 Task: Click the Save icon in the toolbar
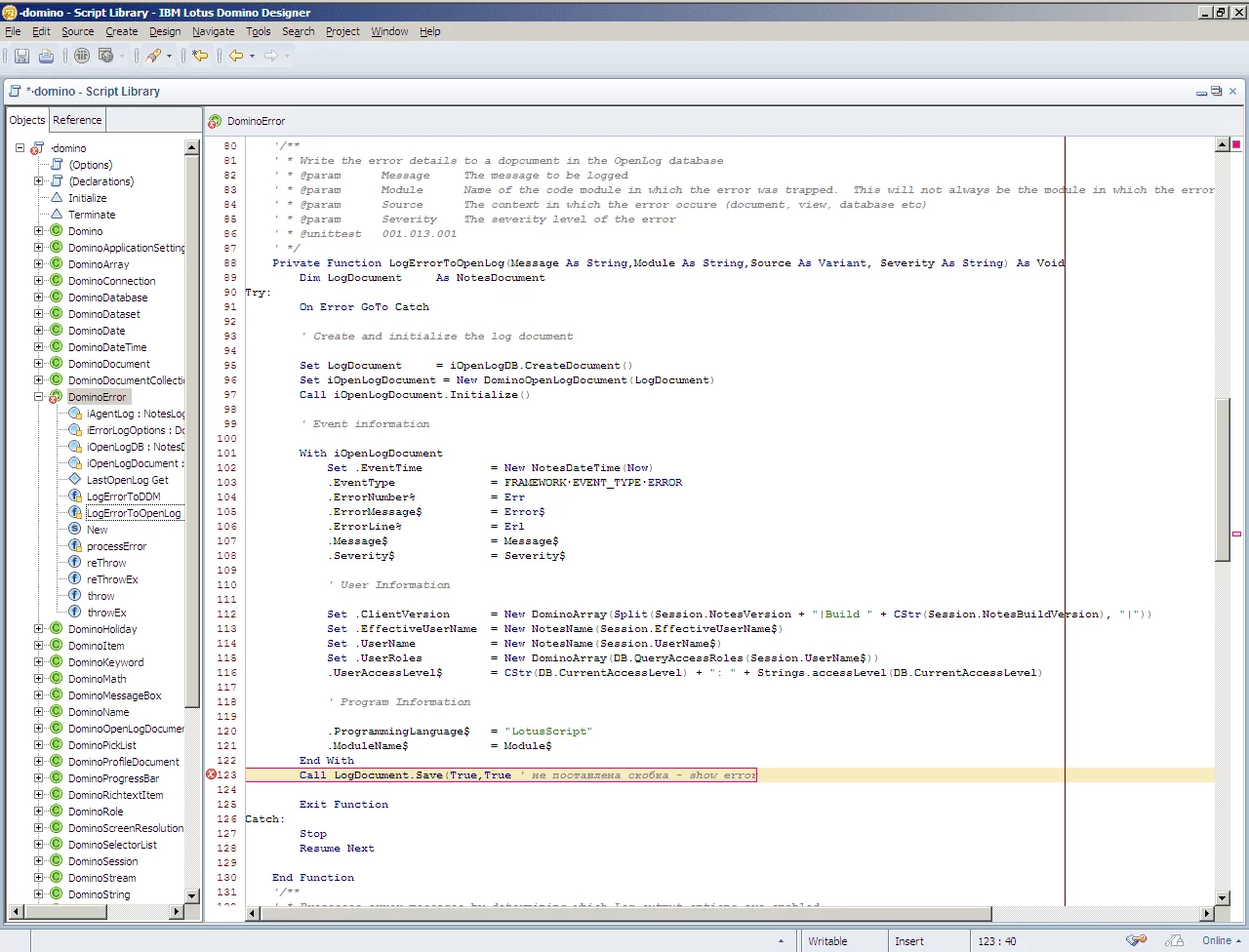click(21, 57)
